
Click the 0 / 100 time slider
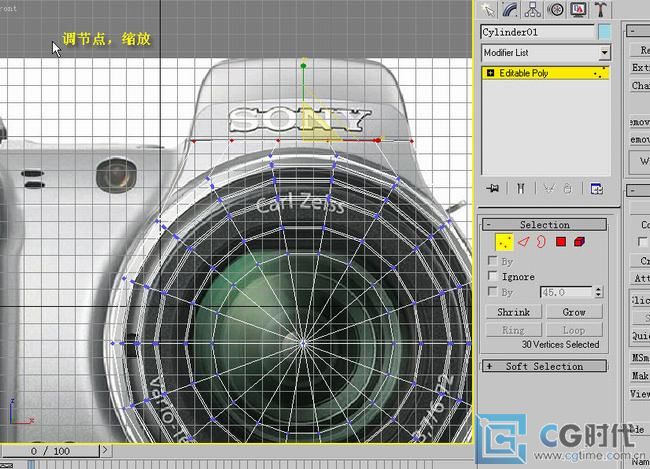50,451
